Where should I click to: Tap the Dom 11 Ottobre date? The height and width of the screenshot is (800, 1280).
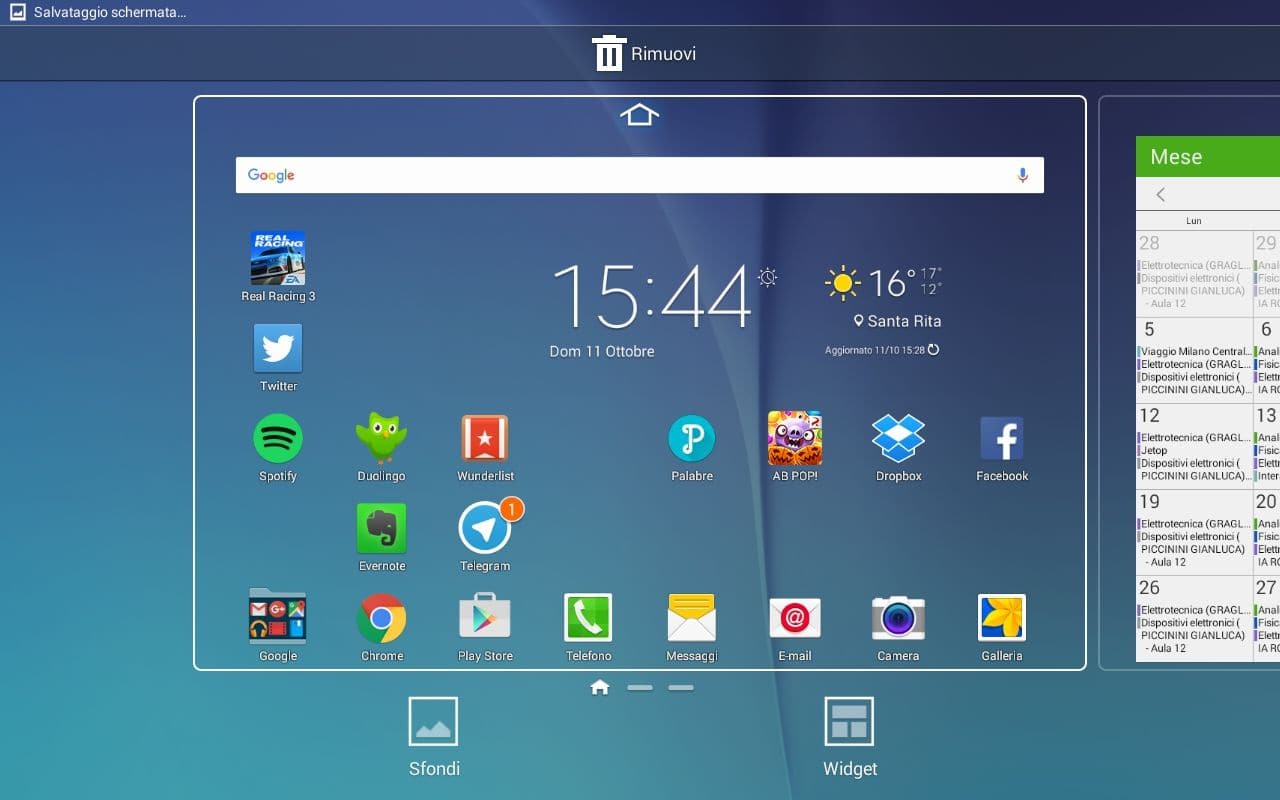(602, 352)
